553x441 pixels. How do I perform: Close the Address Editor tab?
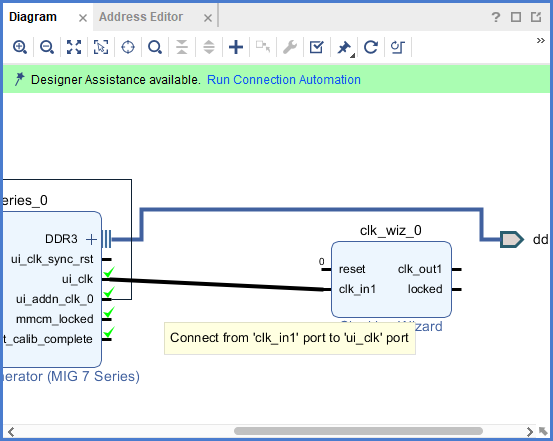point(208,18)
